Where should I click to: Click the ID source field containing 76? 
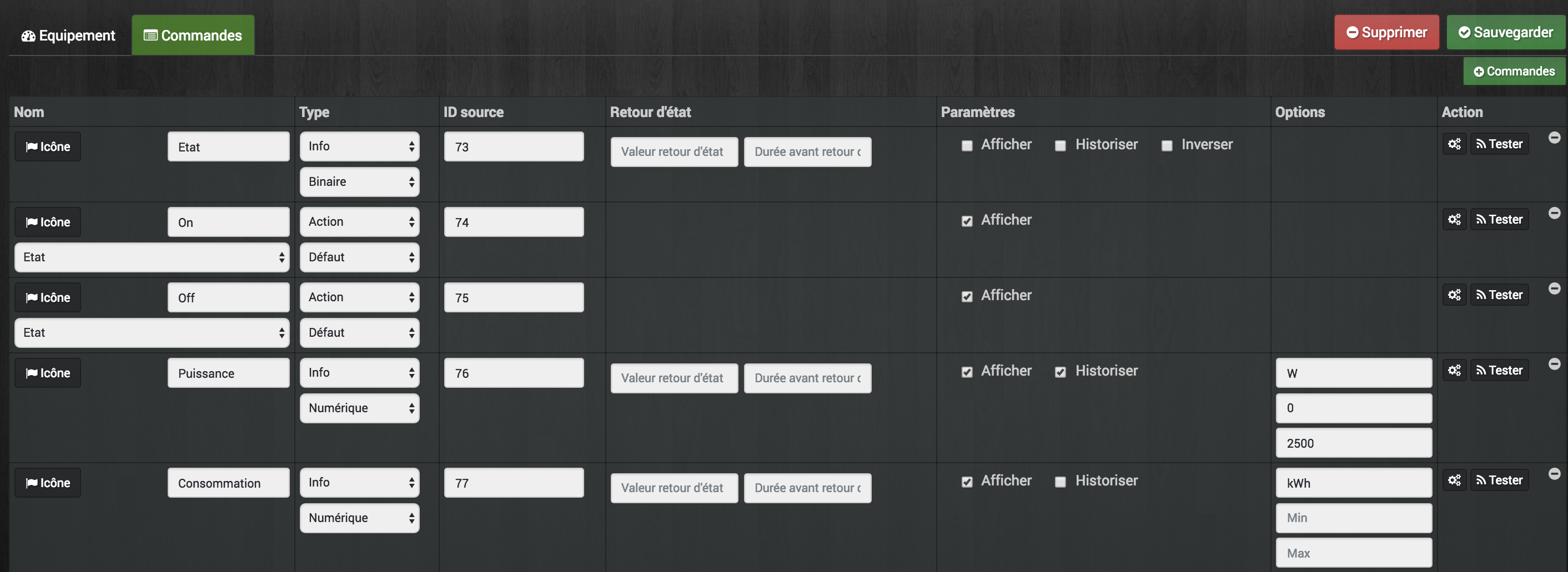[514, 373]
